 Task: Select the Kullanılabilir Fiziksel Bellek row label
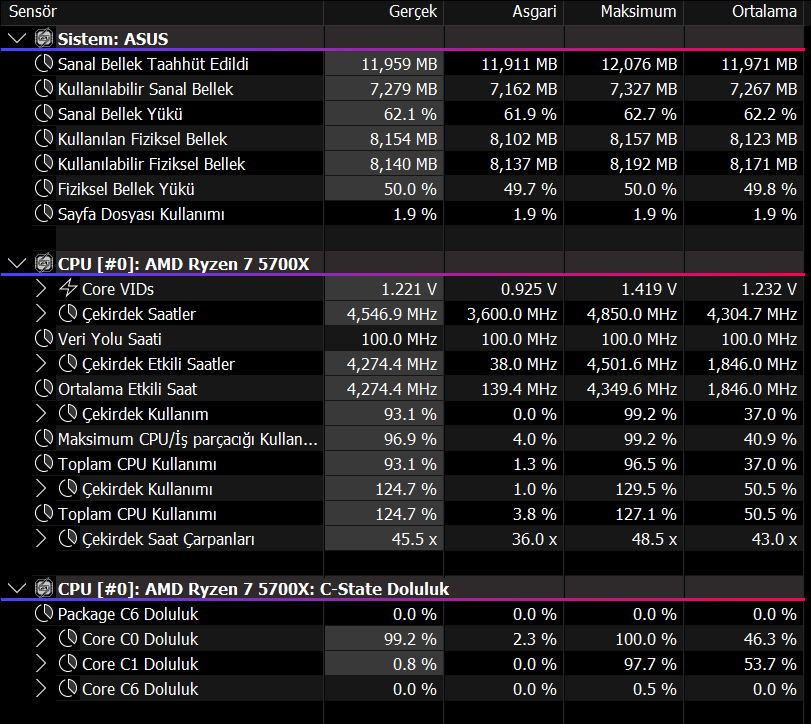152,164
